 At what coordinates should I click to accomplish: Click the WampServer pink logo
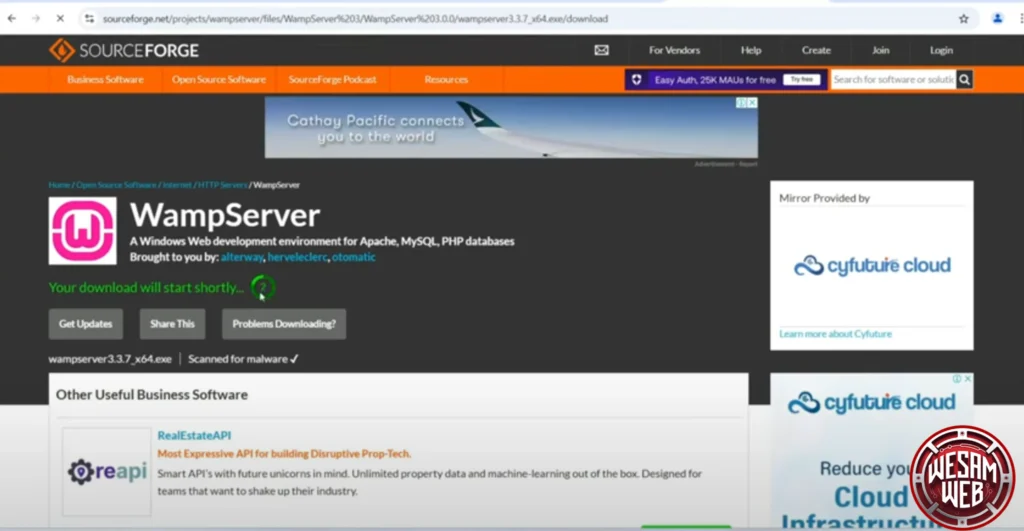click(x=82, y=231)
